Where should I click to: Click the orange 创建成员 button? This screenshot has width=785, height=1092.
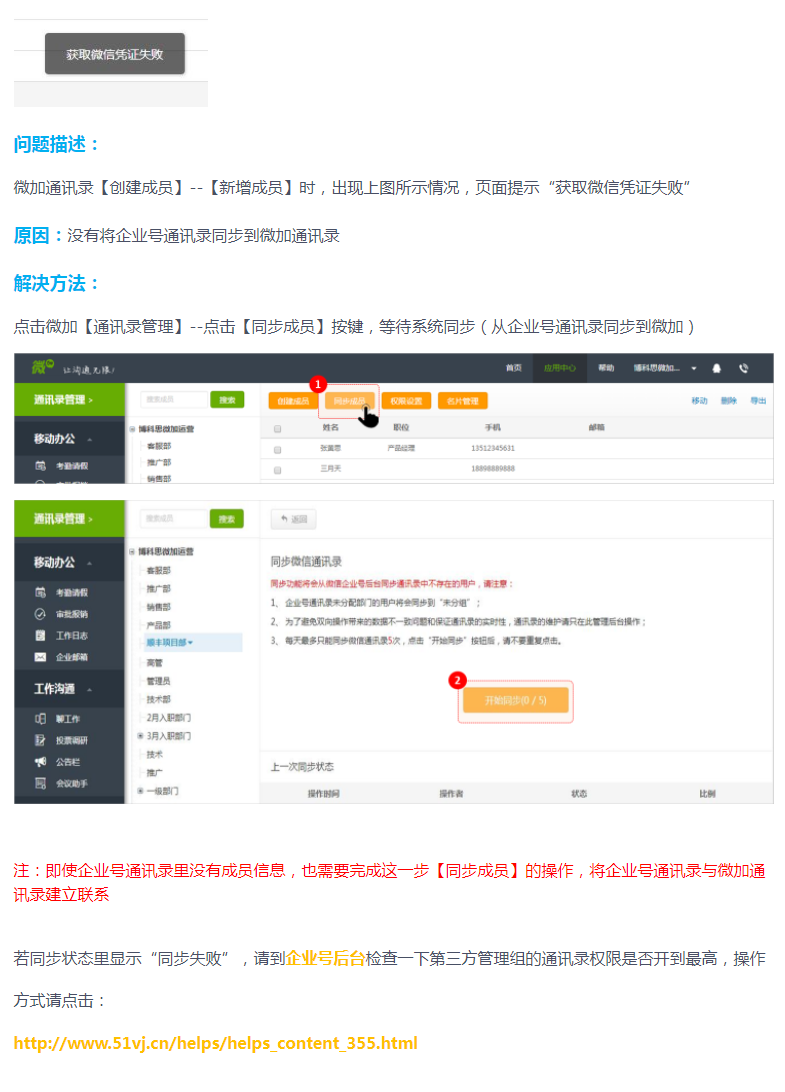(x=293, y=401)
